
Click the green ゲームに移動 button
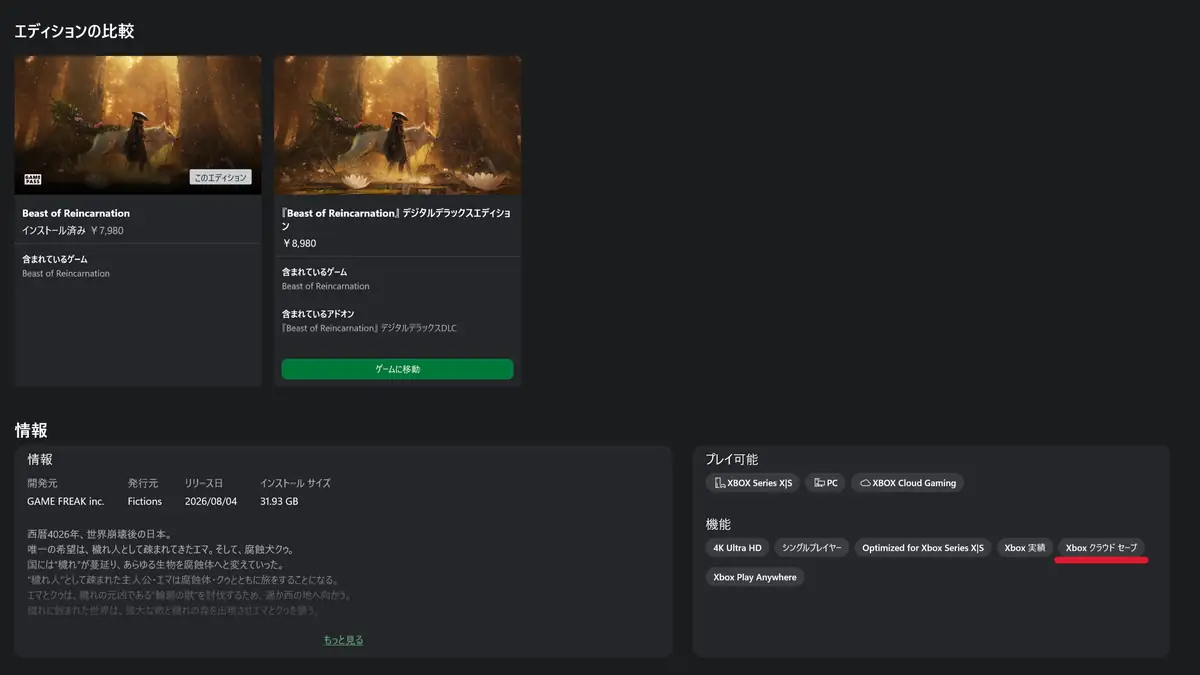coord(398,369)
